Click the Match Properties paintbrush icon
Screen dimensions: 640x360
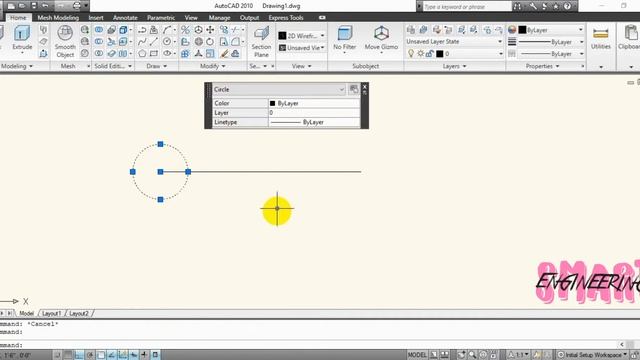[224, 53]
